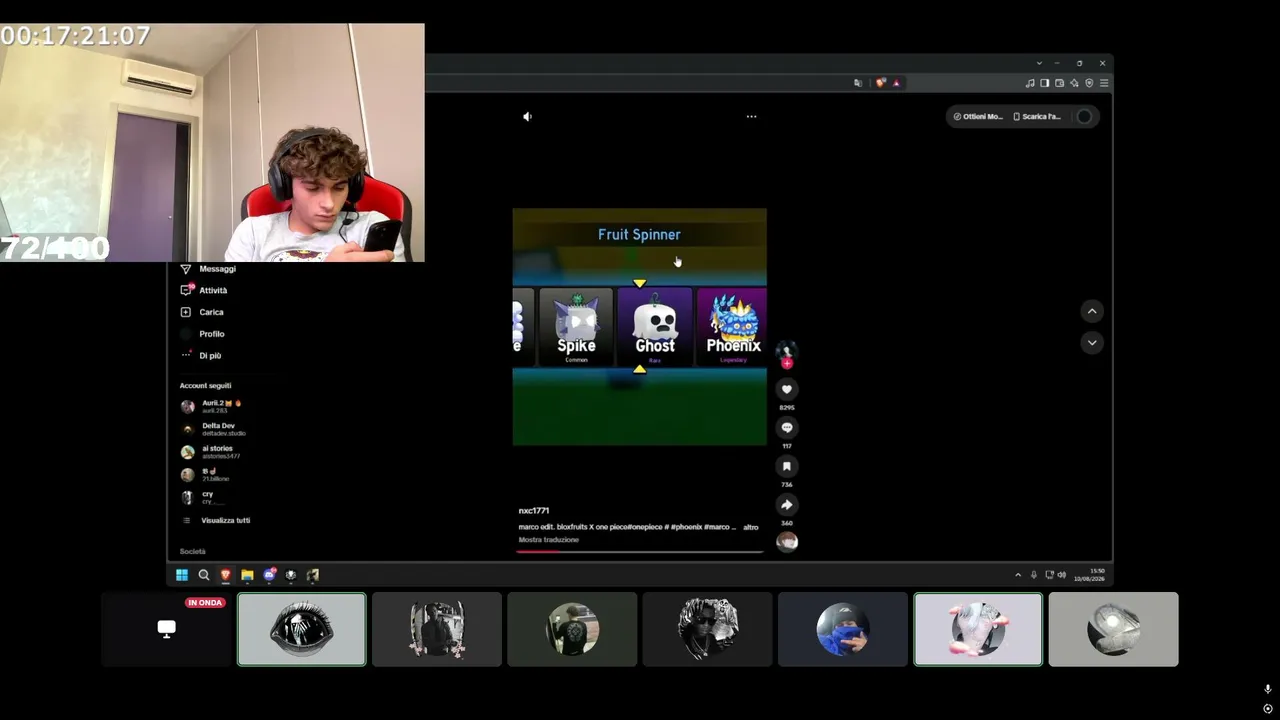Open the sound disc below share button
The image size is (1280, 720).
787,541
